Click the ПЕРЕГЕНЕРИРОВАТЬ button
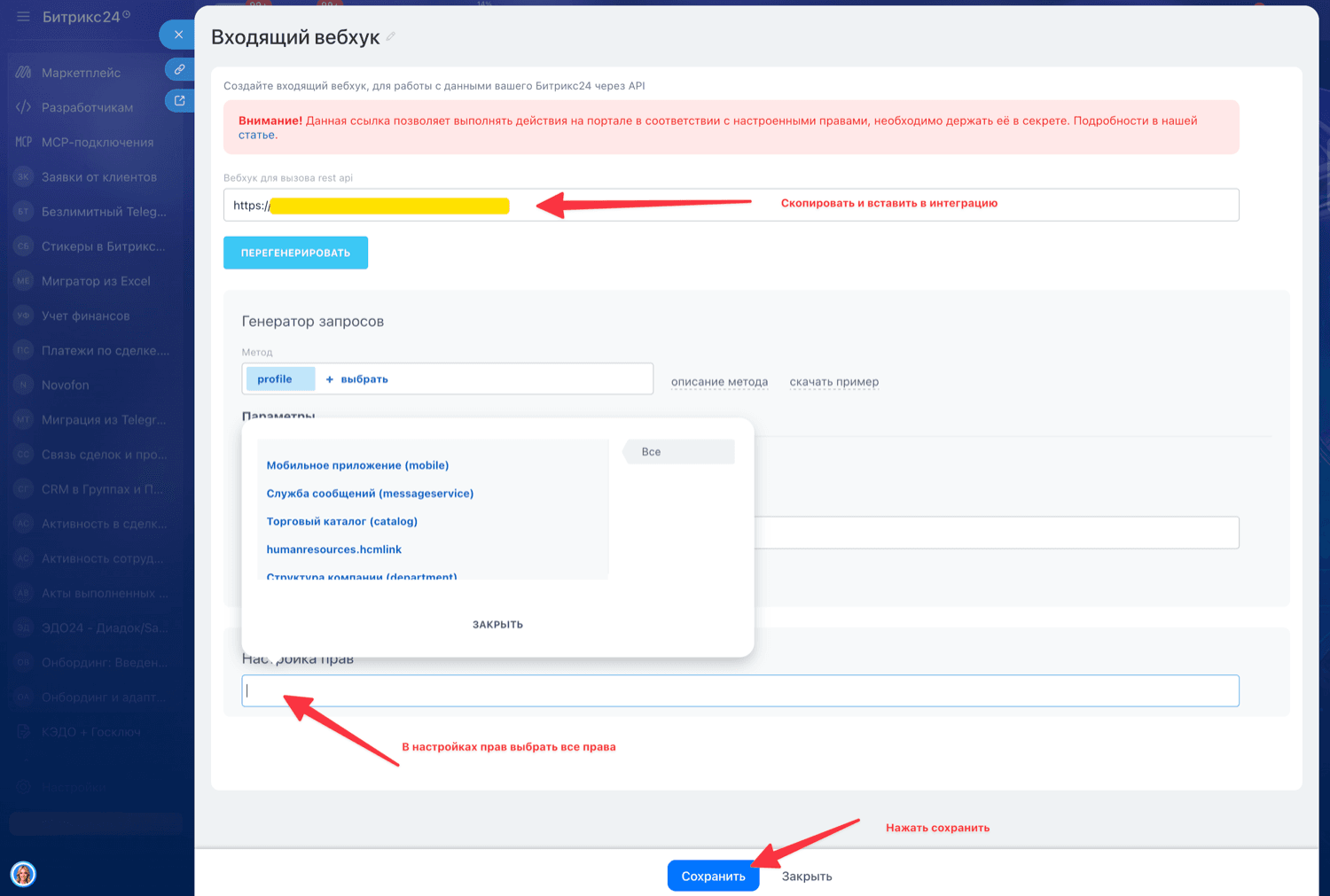This screenshot has height=896, width=1330. pos(295,253)
